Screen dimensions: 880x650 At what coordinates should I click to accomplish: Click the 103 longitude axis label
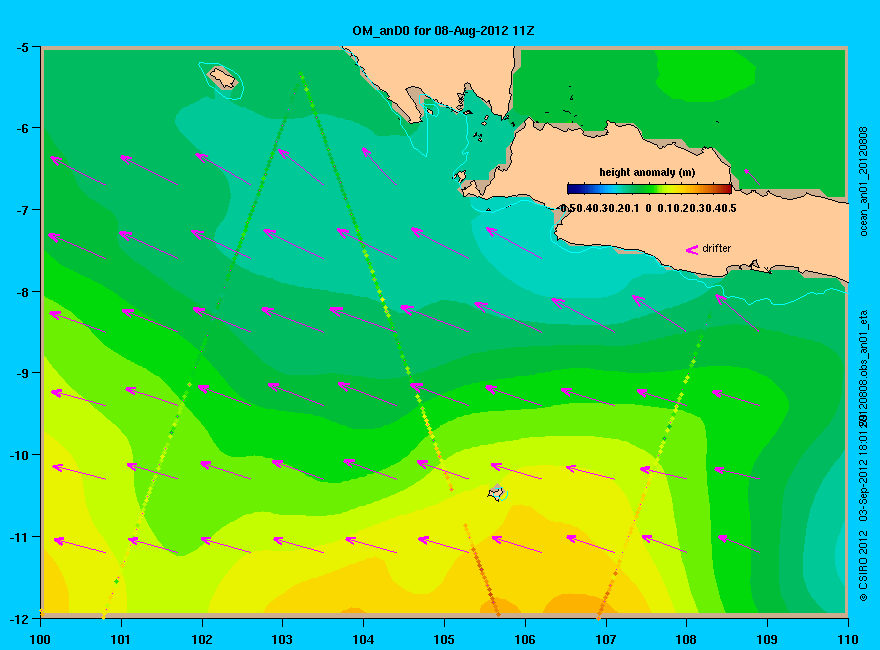pyautogui.click(x=282, y=639)
